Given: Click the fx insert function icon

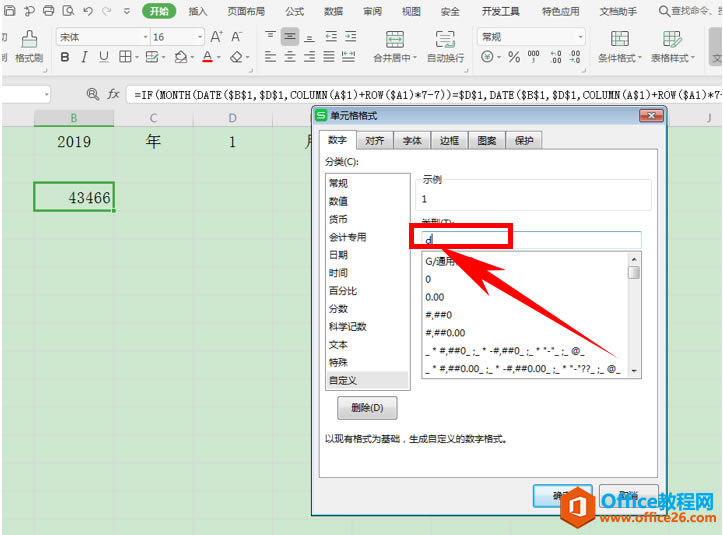Looking at the screenshot, I should pyautogui.click(x=113, y=95).
